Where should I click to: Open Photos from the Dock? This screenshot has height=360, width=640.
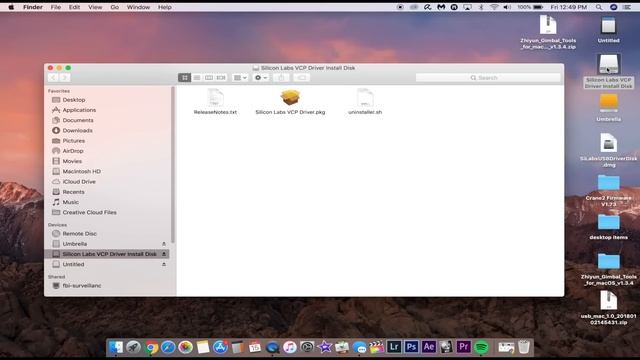[x=185, y=347]
